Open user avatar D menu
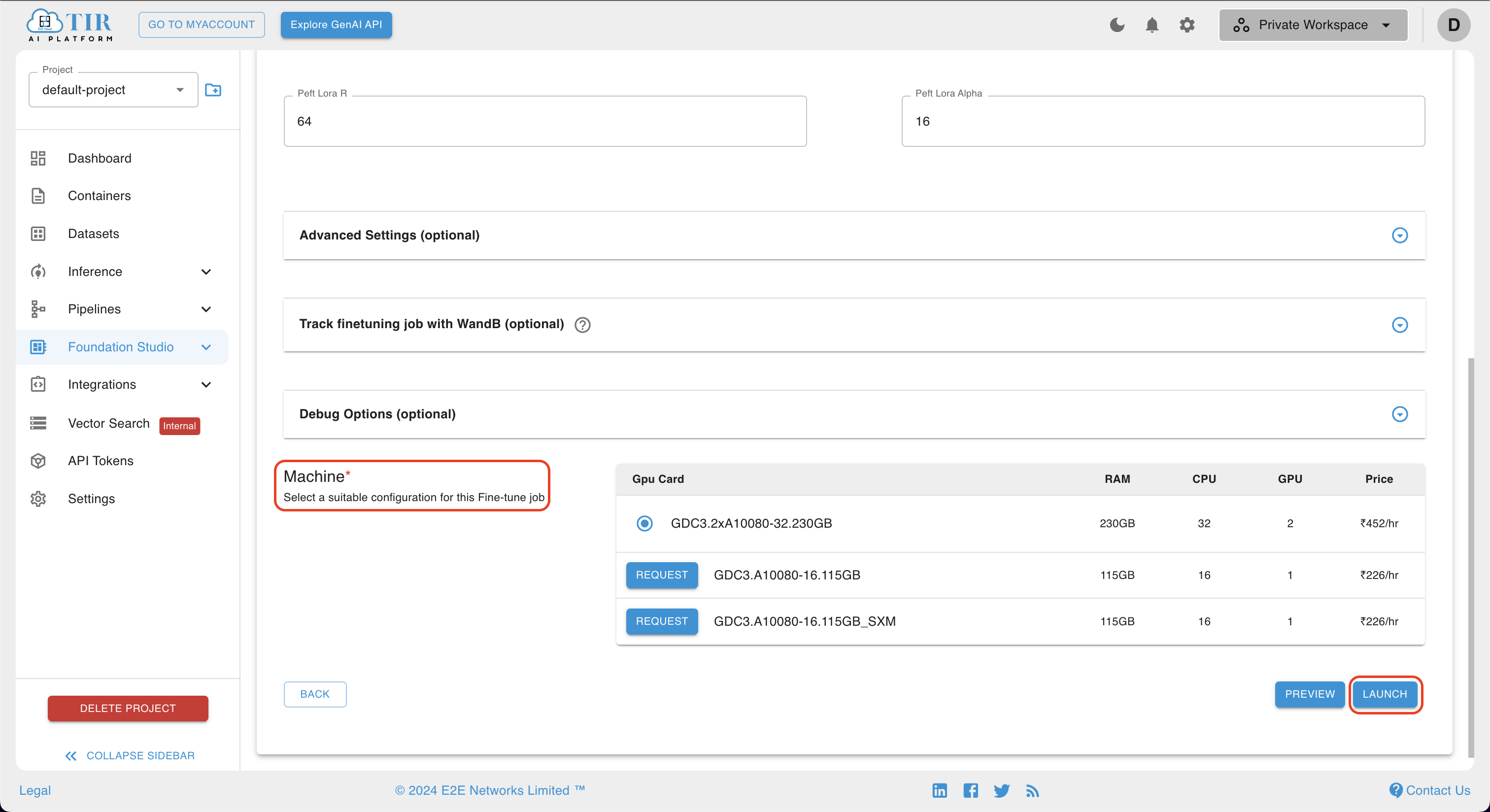Image resolution: width=1490 pixels, height=812 pixels. (1453, 25)
